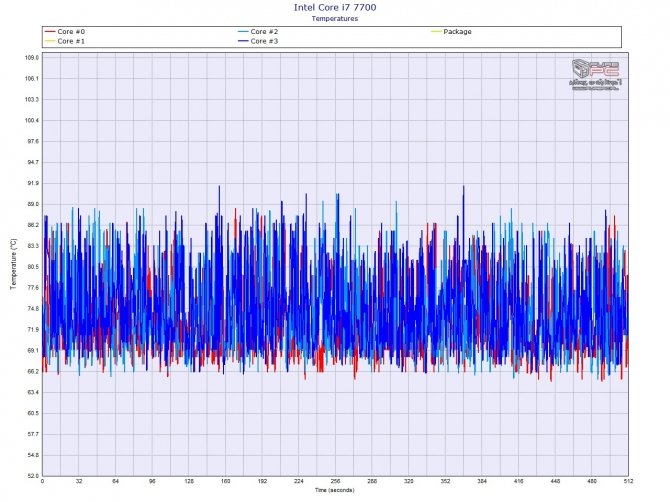
Task: Click the 97.6 y-axis value
Action: click(33, 141)
